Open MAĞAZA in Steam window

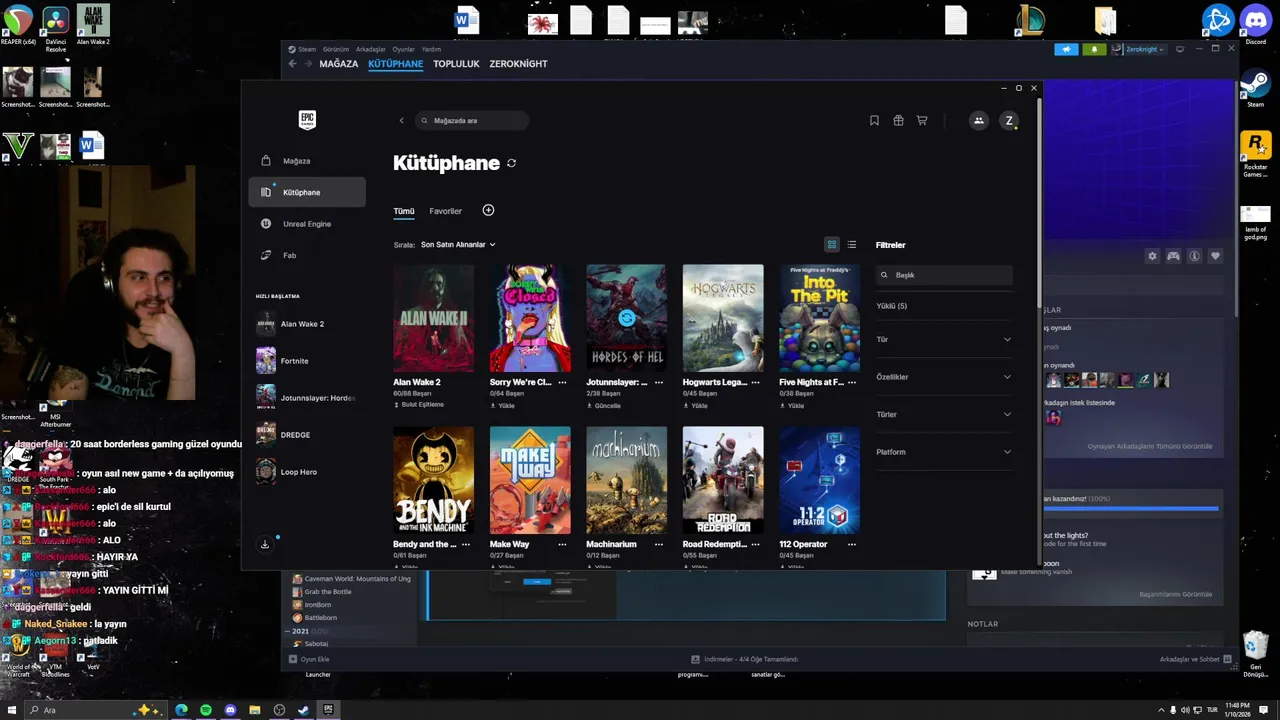338,64
